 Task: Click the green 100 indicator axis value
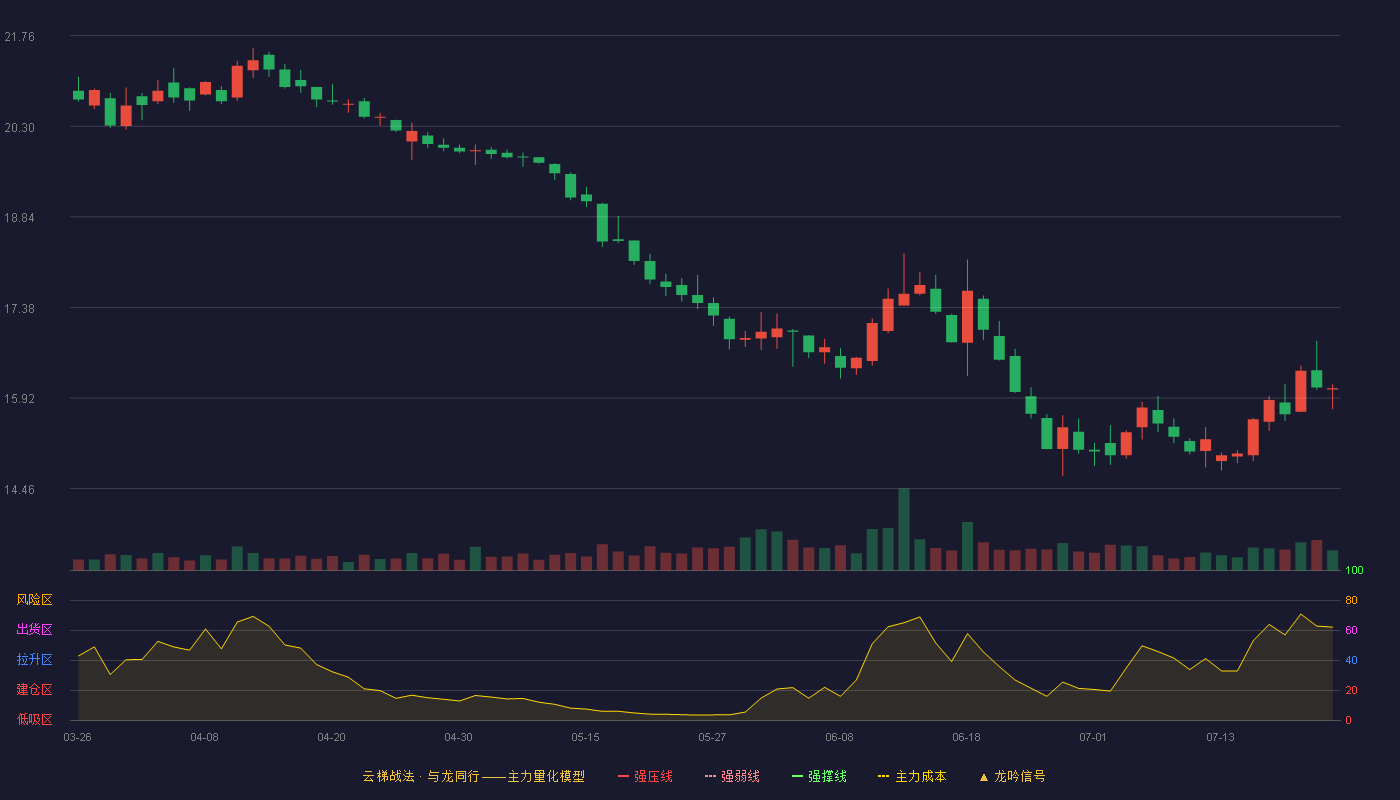[x=1355, y=570]
